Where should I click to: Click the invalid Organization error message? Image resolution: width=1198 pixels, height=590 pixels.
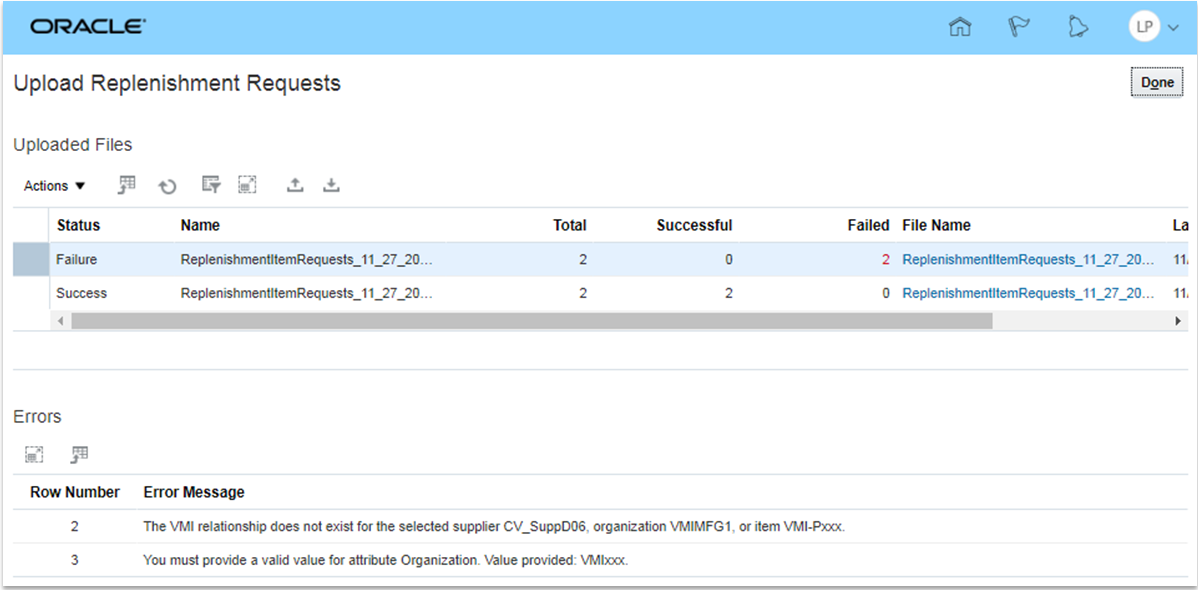pyautogui.click(x=385, y=560)
